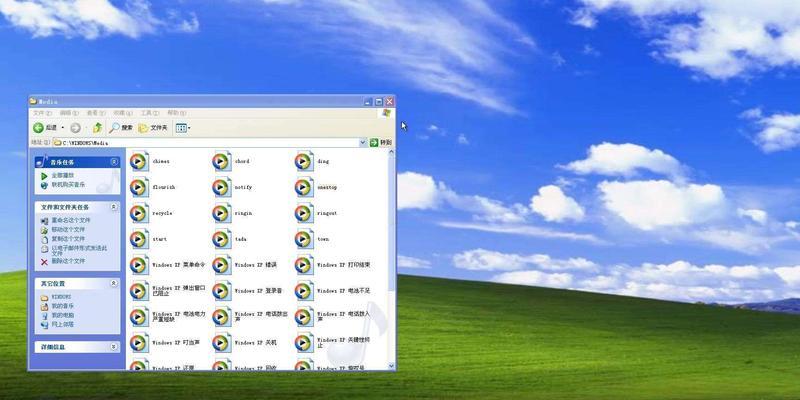800x400 pixels.
Task: Click the 以电子邮件形式发送此文件 link
Action: (x=80, y=251)
